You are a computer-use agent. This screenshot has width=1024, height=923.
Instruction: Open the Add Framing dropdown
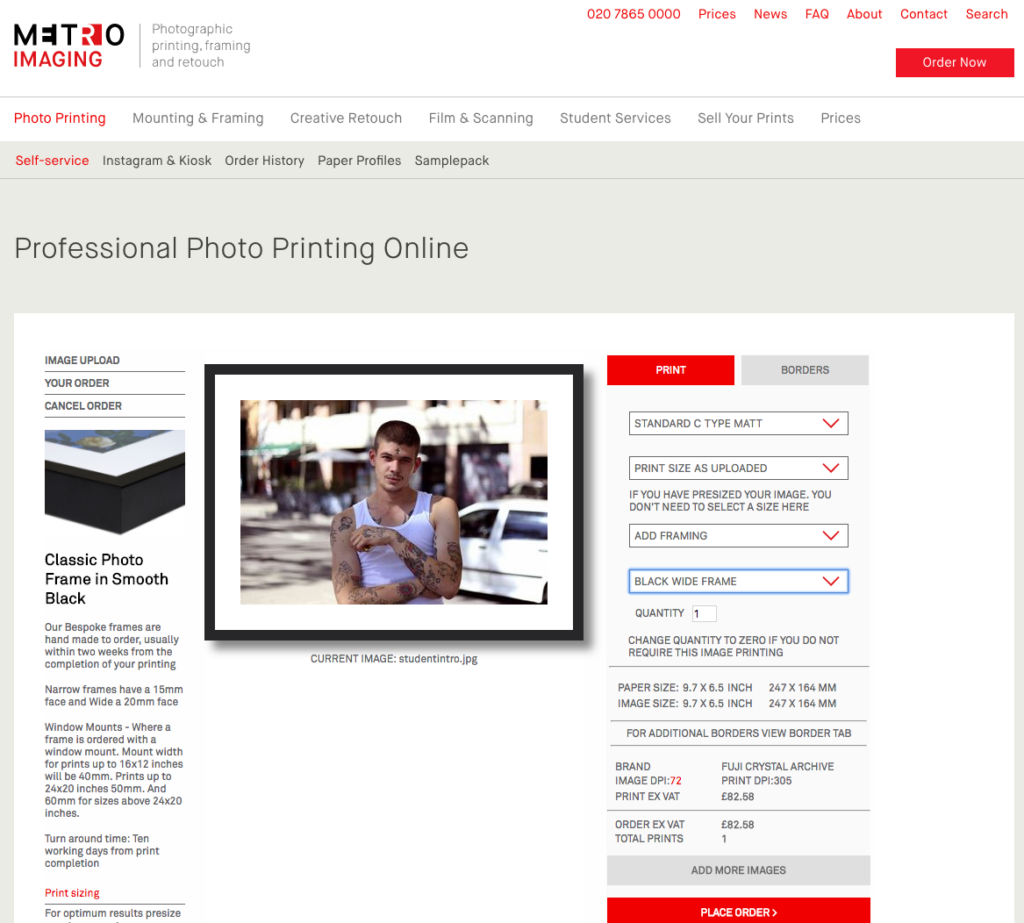point(738,536)
